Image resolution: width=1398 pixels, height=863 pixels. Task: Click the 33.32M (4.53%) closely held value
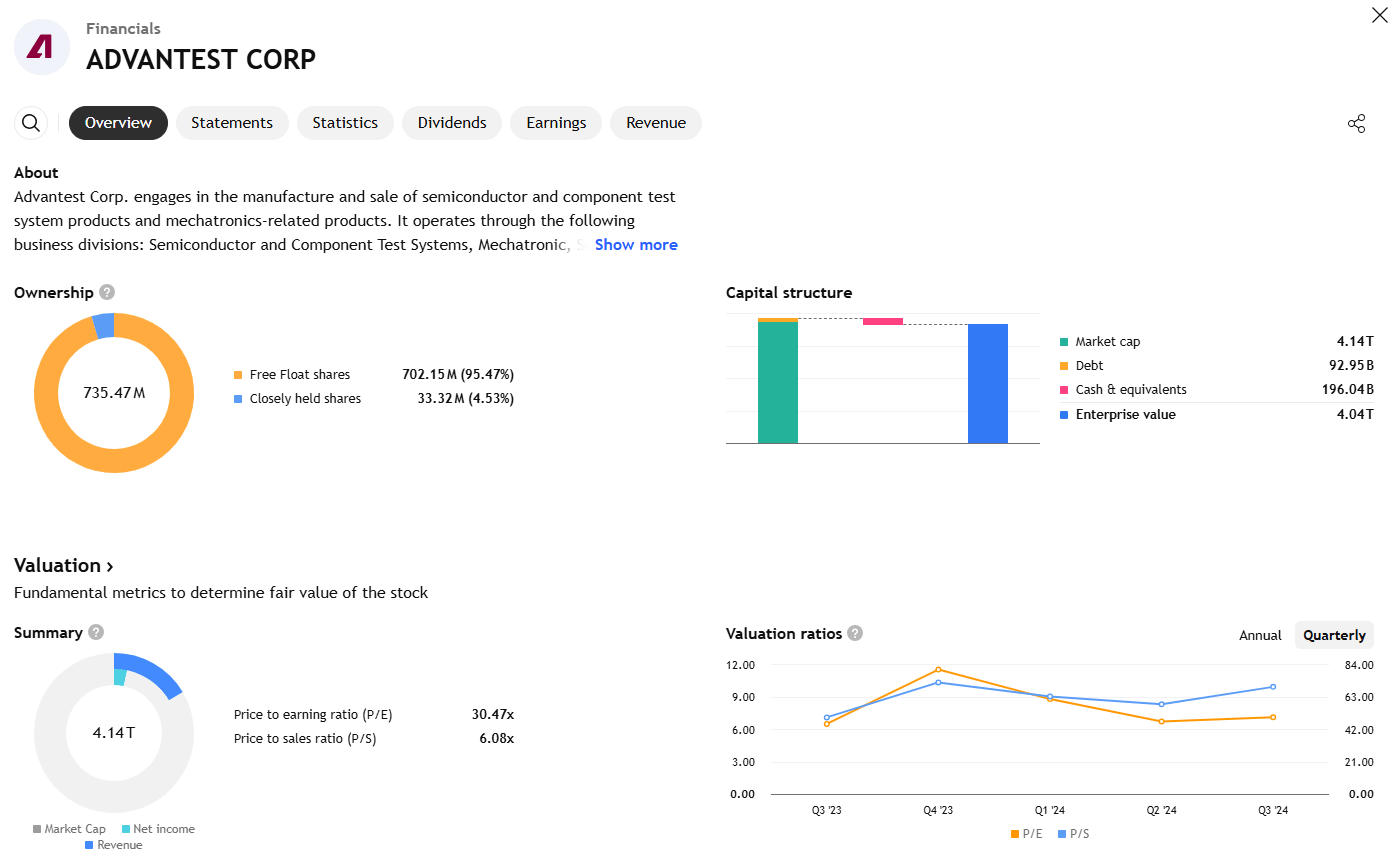pyautogui.click(x=465, y=399)
